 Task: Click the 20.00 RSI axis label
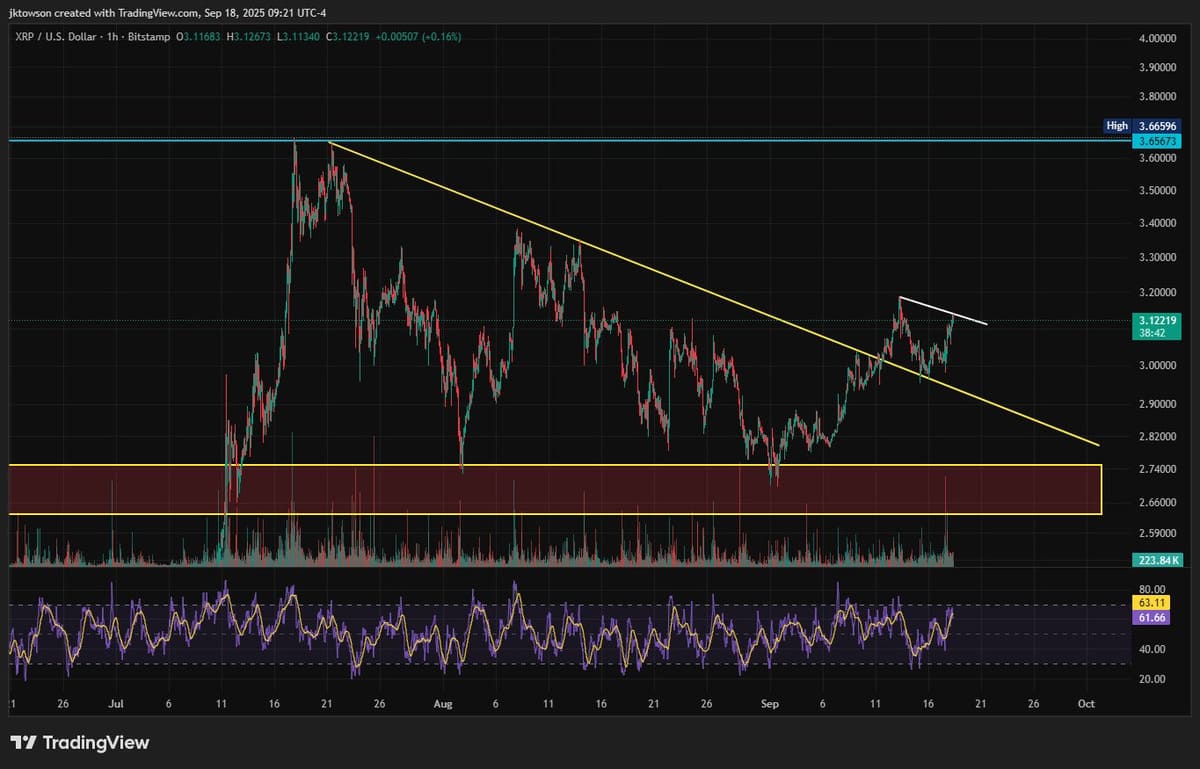click(1151, 679)
